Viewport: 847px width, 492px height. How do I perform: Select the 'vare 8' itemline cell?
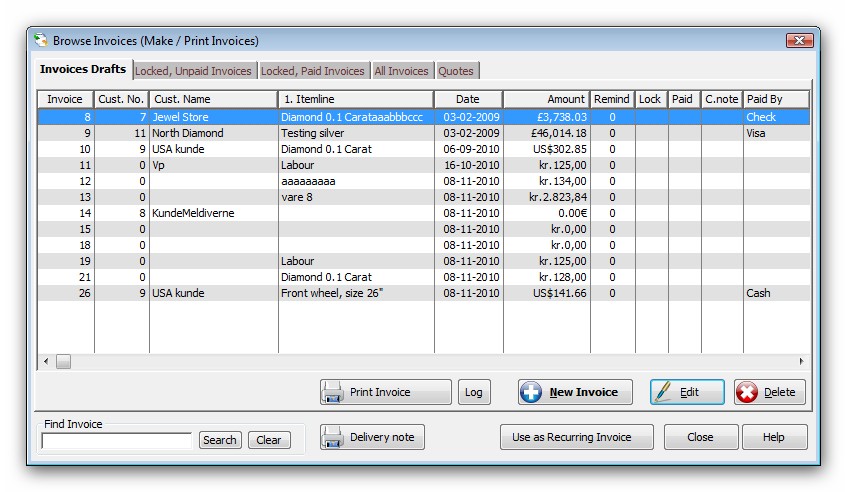[356, 197]
